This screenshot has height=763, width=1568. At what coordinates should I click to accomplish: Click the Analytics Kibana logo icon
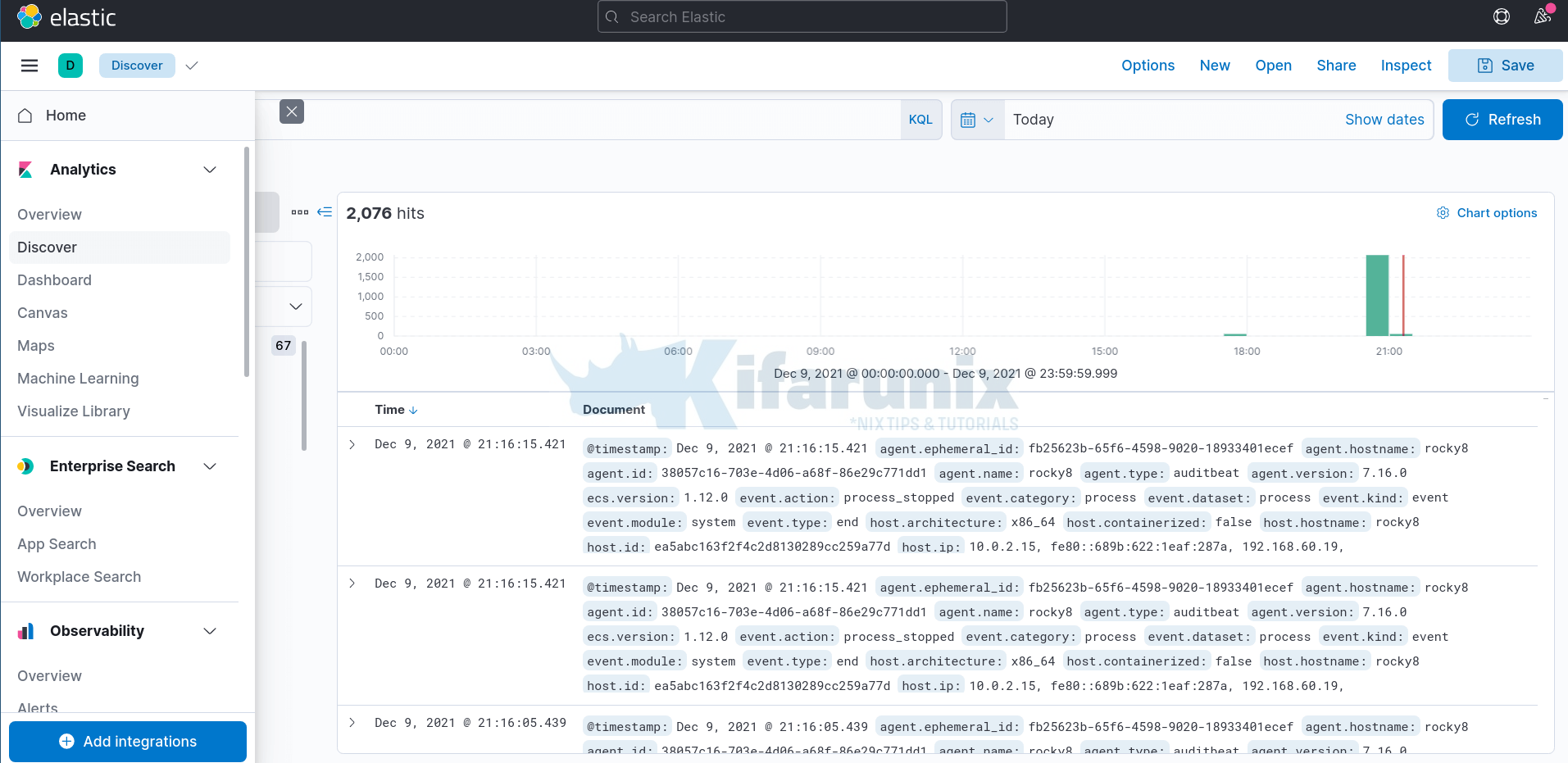pos(26,170)
